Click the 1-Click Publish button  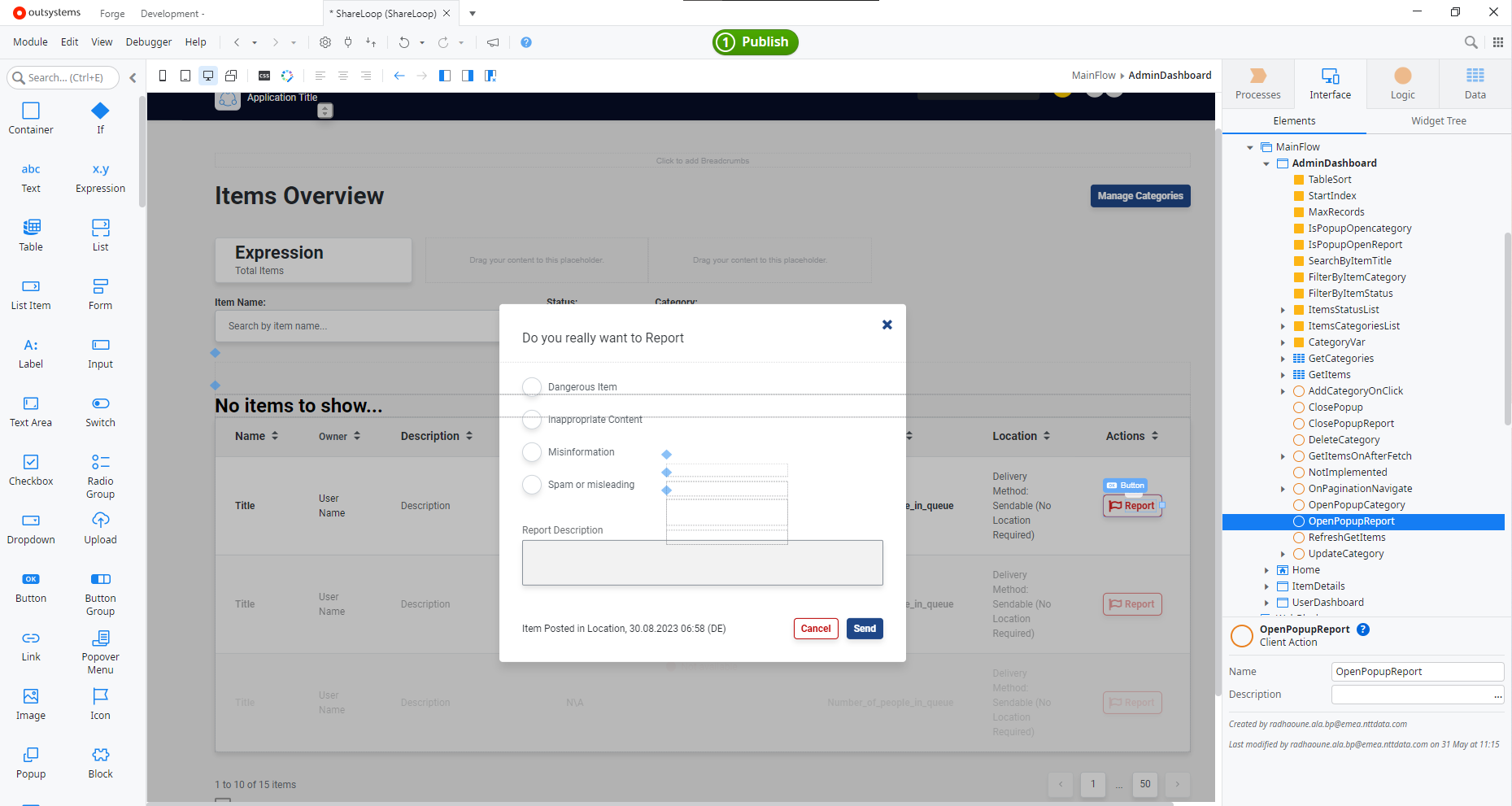click(x=755, y=42)
